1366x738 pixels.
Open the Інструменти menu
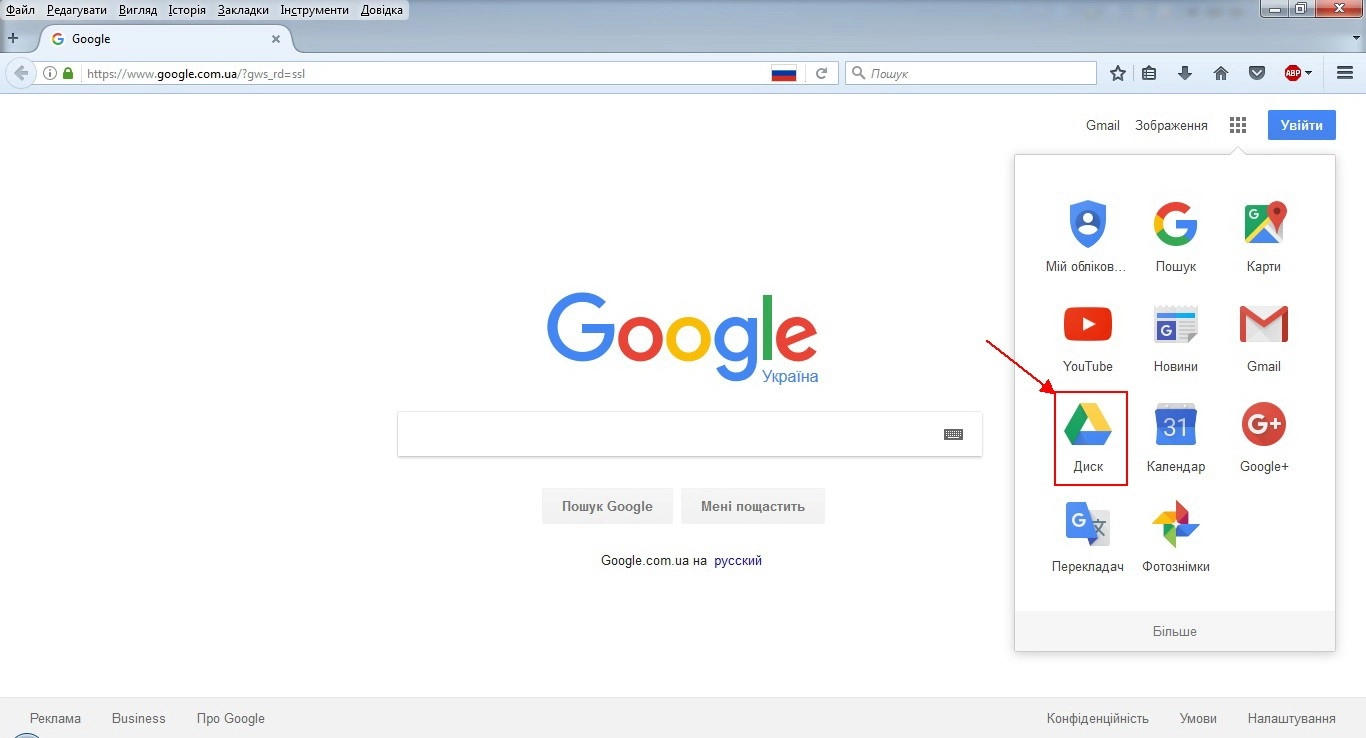click(315, 10)
